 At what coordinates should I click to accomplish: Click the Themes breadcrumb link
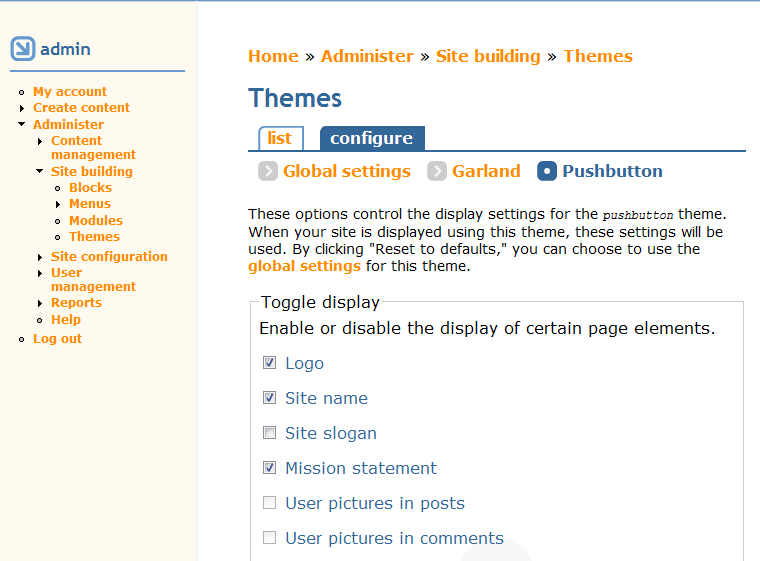tap(598, 56)
